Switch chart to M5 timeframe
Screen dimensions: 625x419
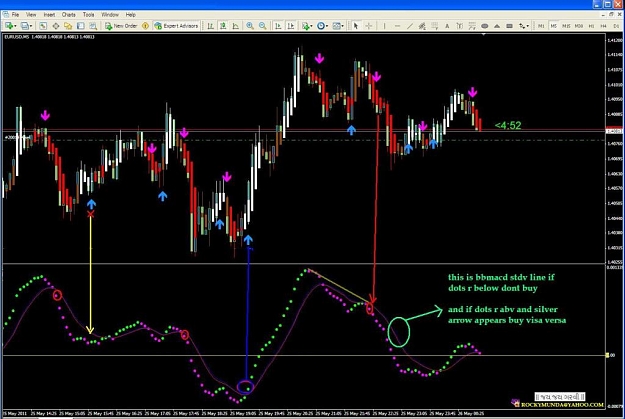click(x=554, y=26)
